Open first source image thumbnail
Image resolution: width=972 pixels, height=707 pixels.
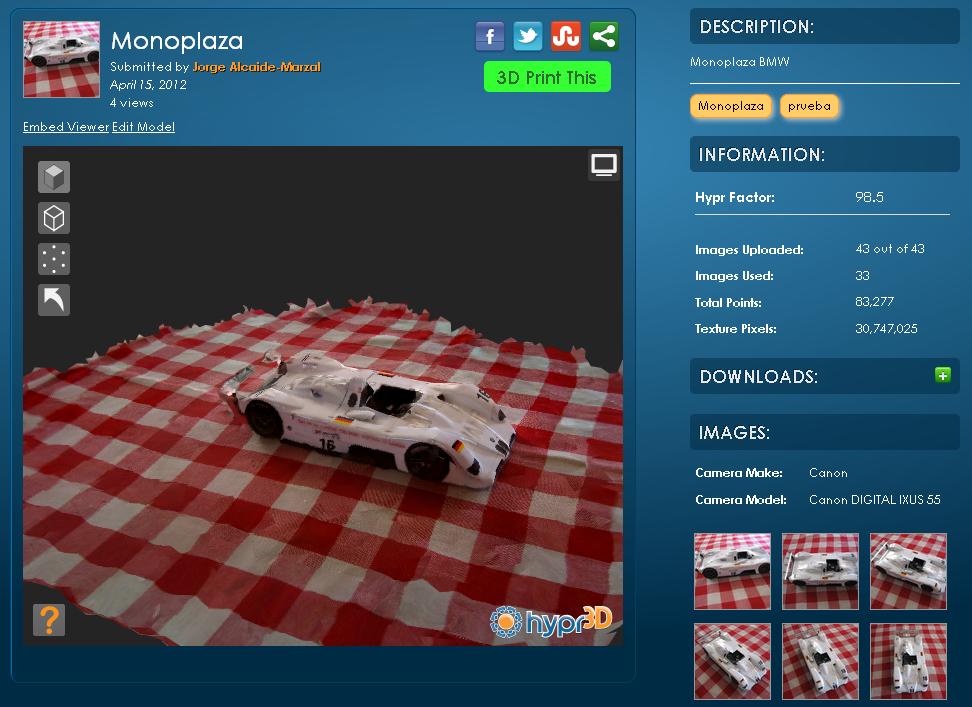(732, 571)
